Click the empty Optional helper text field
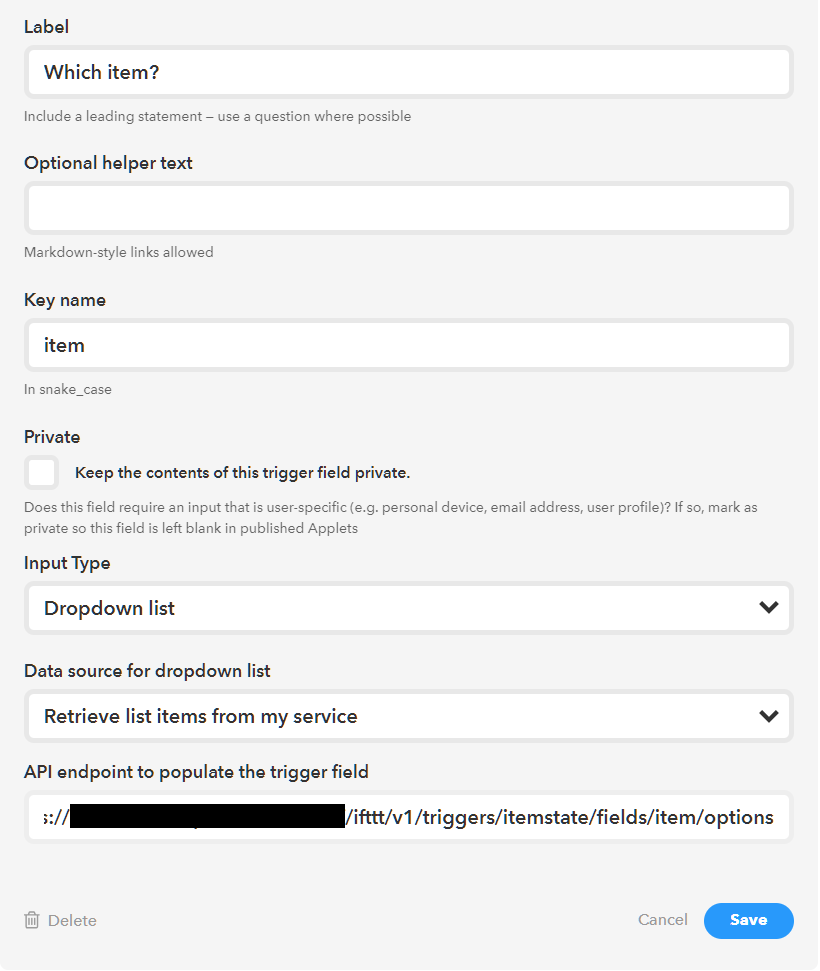This screenshot has width=820, height=971. click(410, 208)
